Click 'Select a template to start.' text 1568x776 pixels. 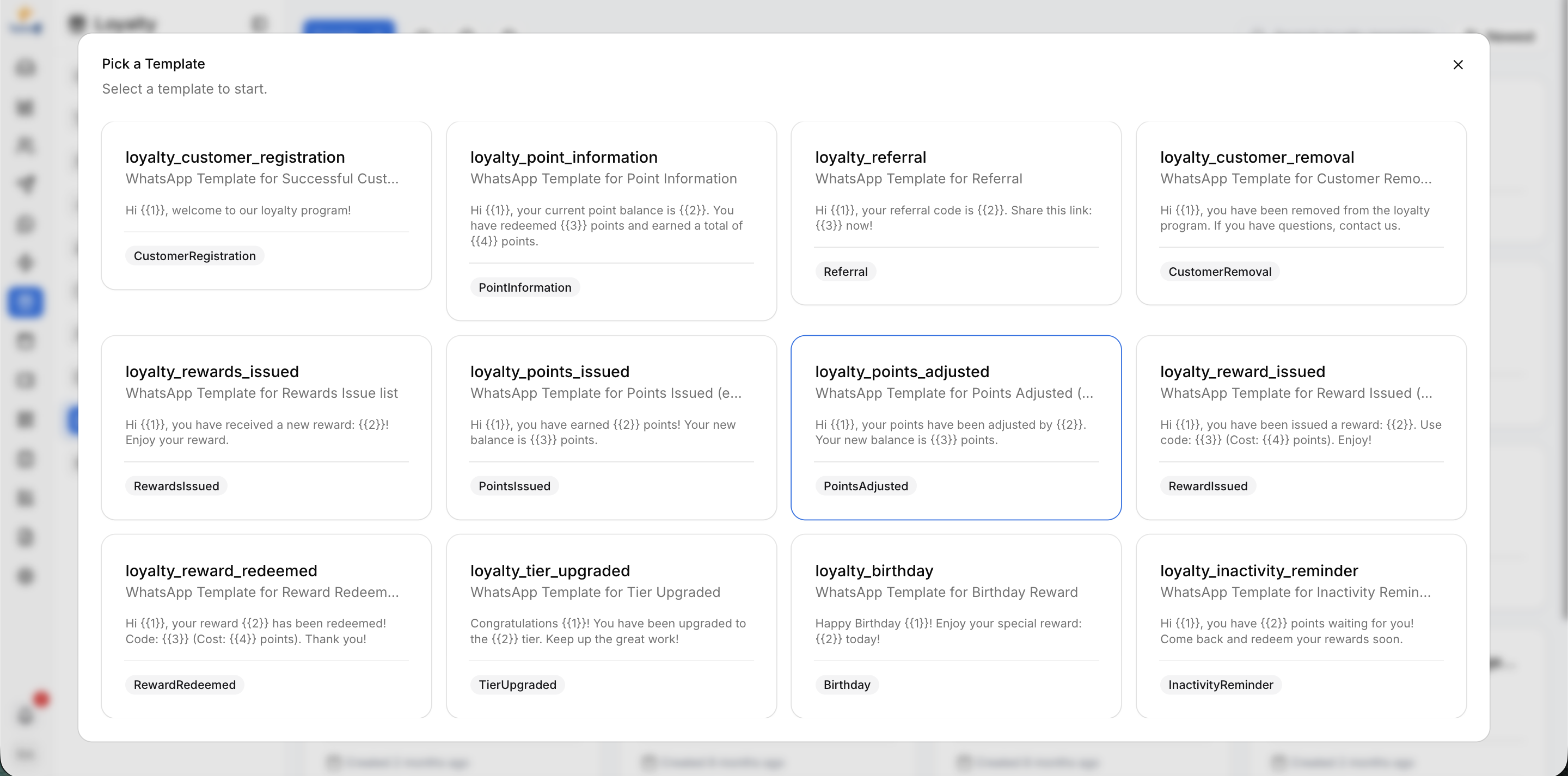(x=185, y=89)
